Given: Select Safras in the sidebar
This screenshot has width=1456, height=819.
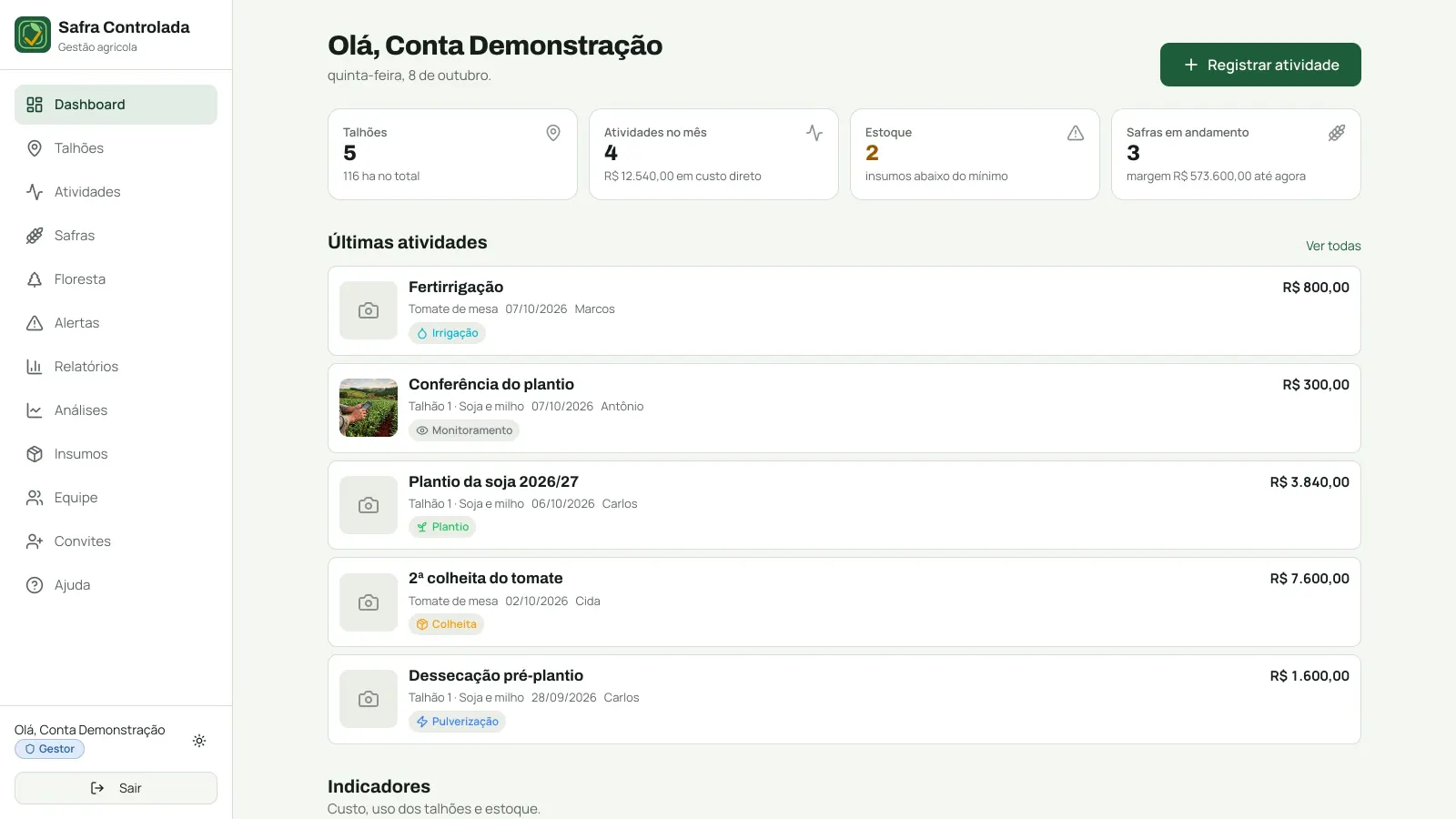Looking at the screenshot, I should click(x=116, y=236).
